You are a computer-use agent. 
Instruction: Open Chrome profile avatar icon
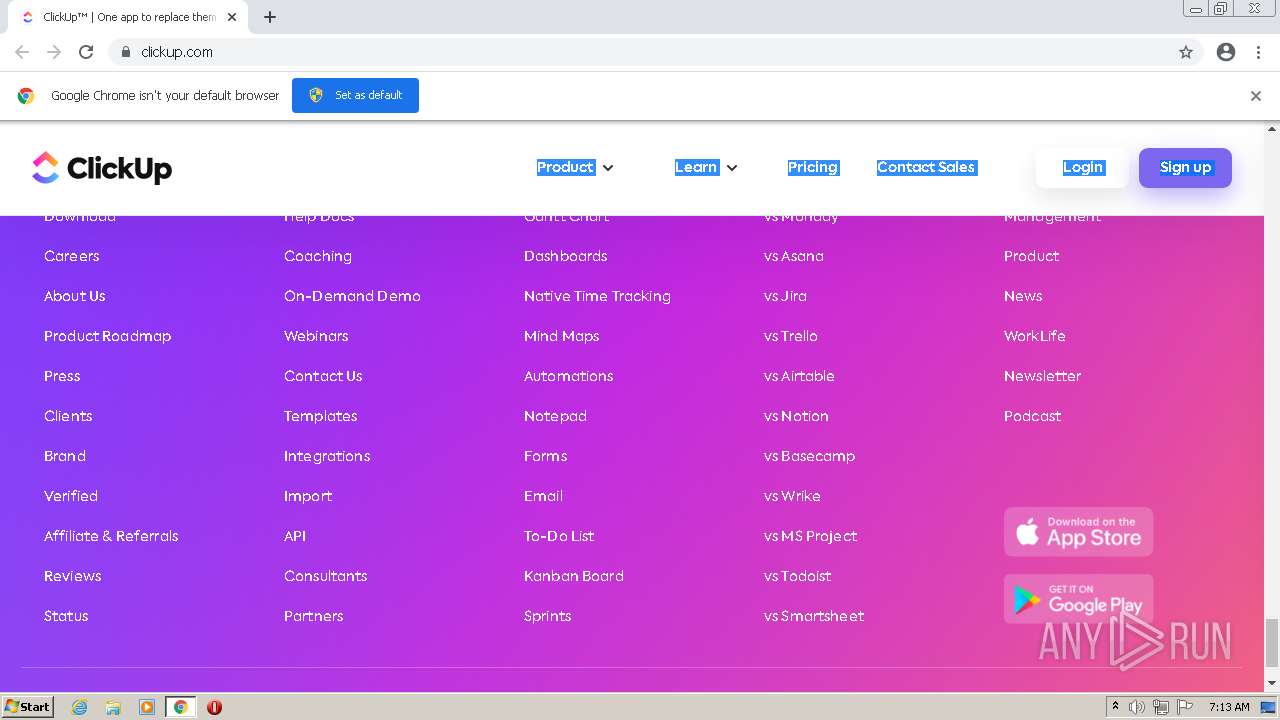pyautogui.click(x=1226, y=52)
